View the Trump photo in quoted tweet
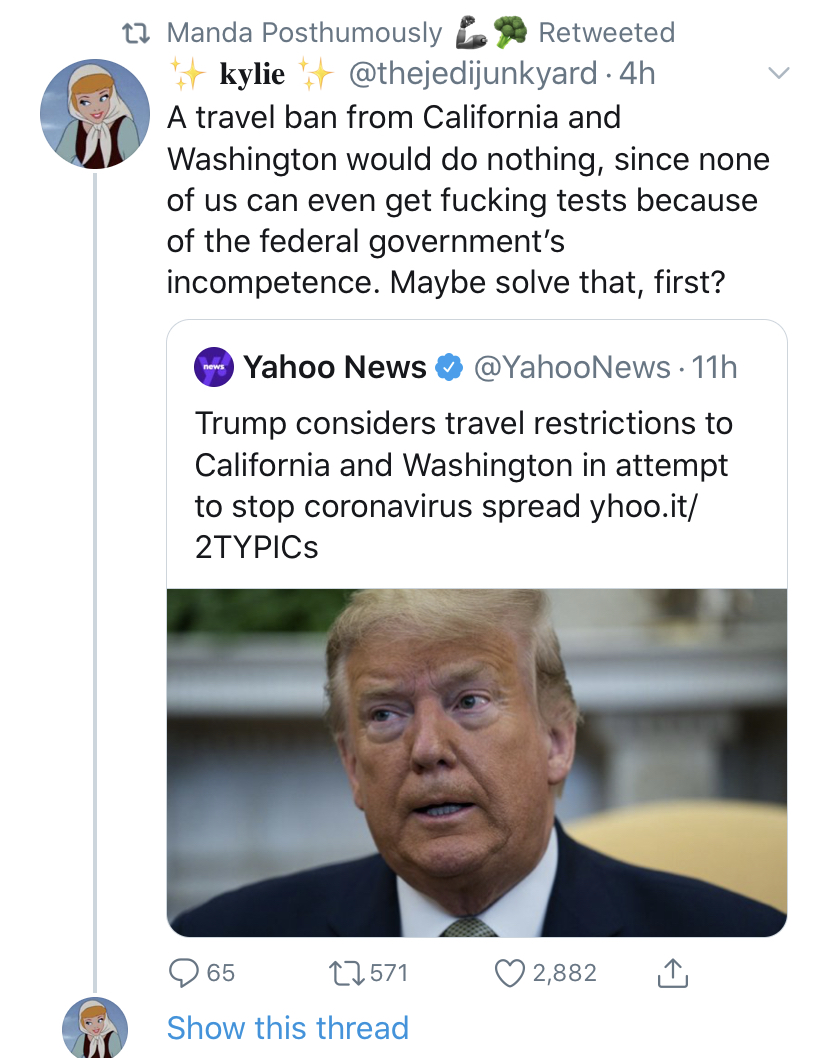 [476, 762]
